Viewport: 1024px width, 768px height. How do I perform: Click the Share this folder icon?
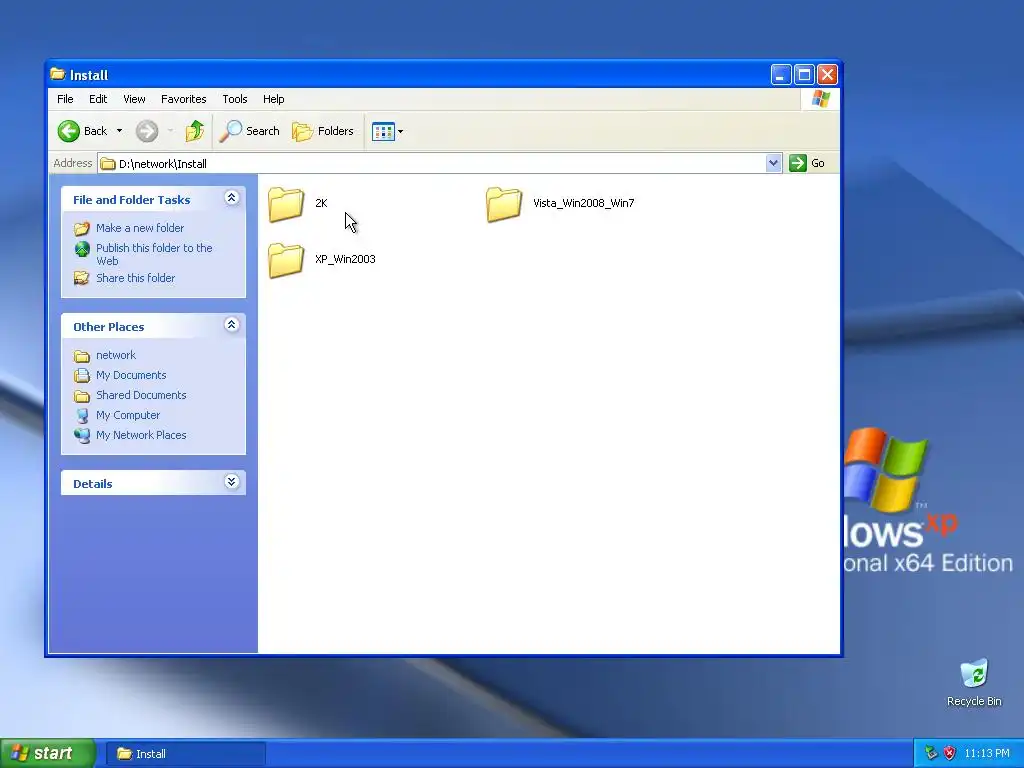tap(82, 278)
